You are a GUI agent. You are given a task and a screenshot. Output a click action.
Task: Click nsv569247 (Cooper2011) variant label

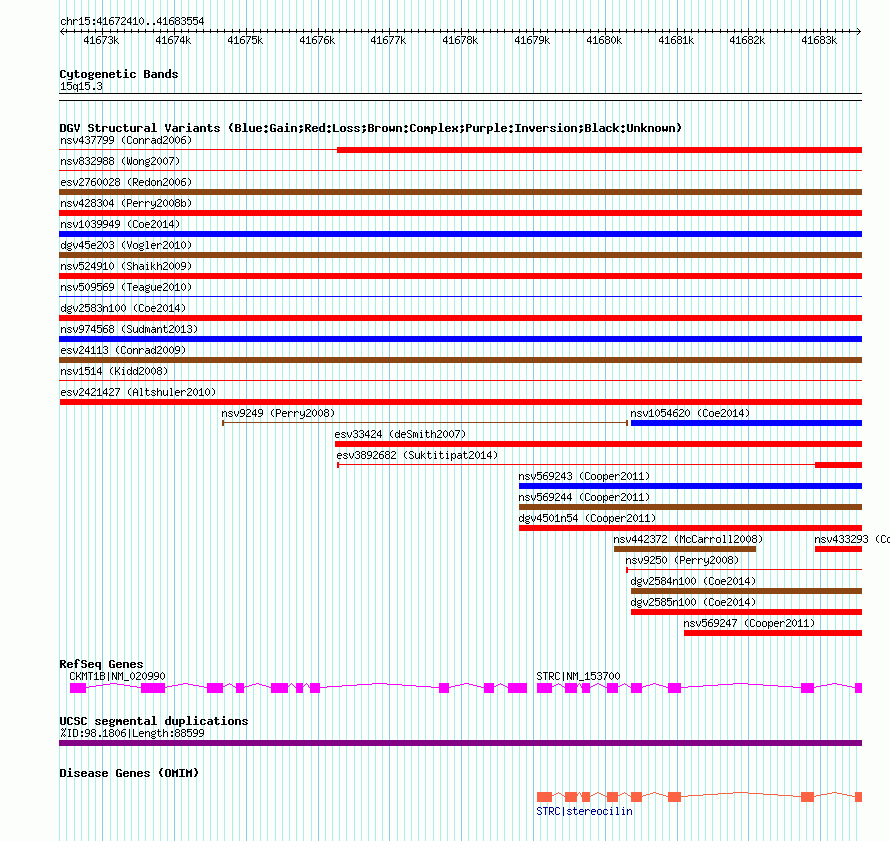tap(749, 623)
